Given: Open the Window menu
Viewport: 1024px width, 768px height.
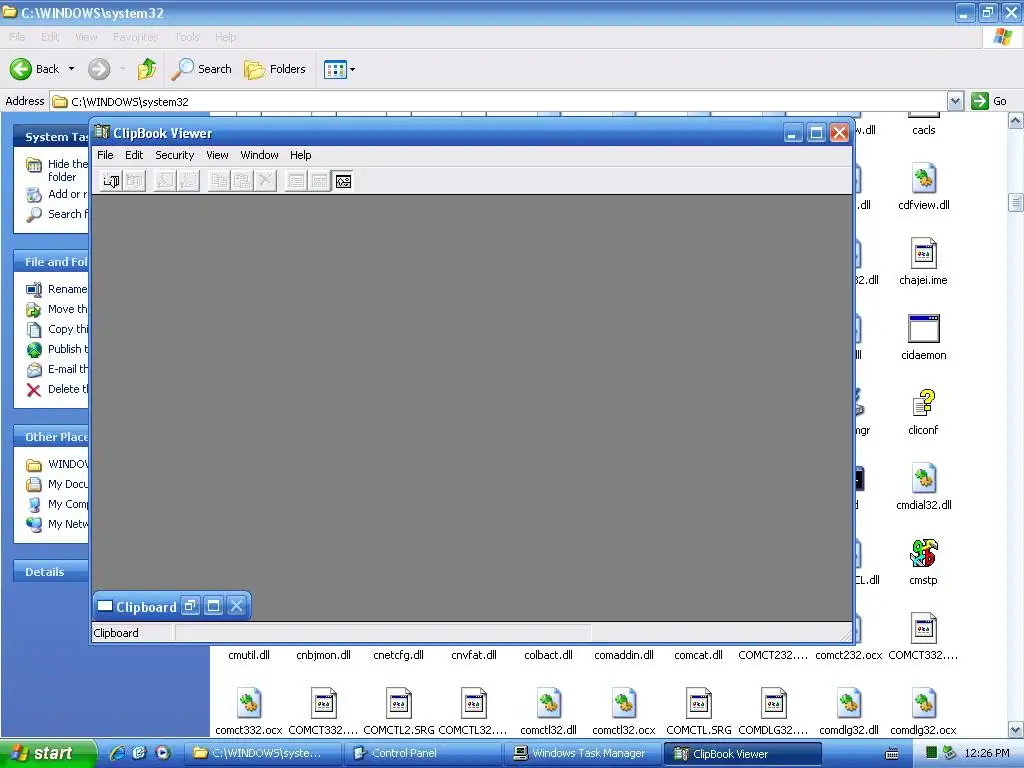Looking at the screenshot, I should tap(259, 155).
